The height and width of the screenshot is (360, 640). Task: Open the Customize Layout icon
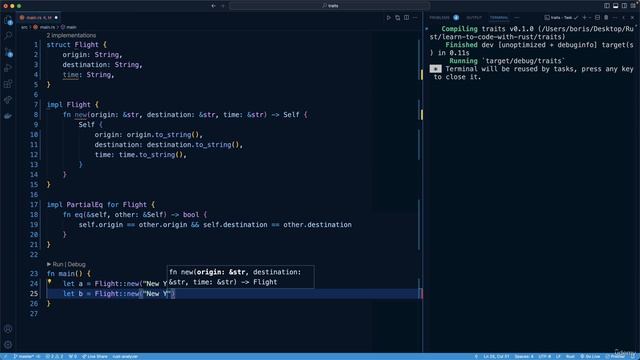(633, 6)
